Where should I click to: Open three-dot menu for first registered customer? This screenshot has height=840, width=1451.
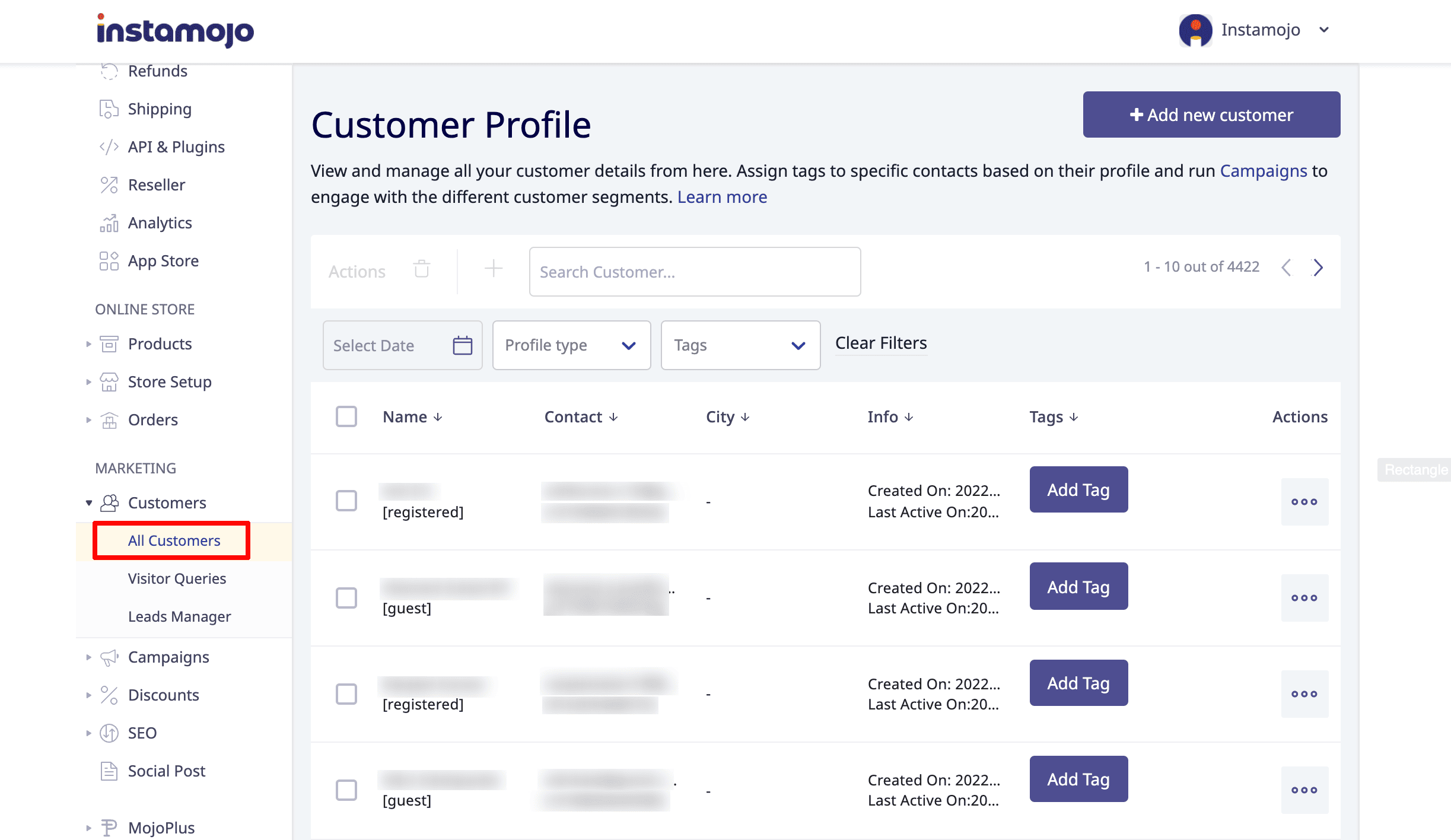click(x=1304, y=502)
